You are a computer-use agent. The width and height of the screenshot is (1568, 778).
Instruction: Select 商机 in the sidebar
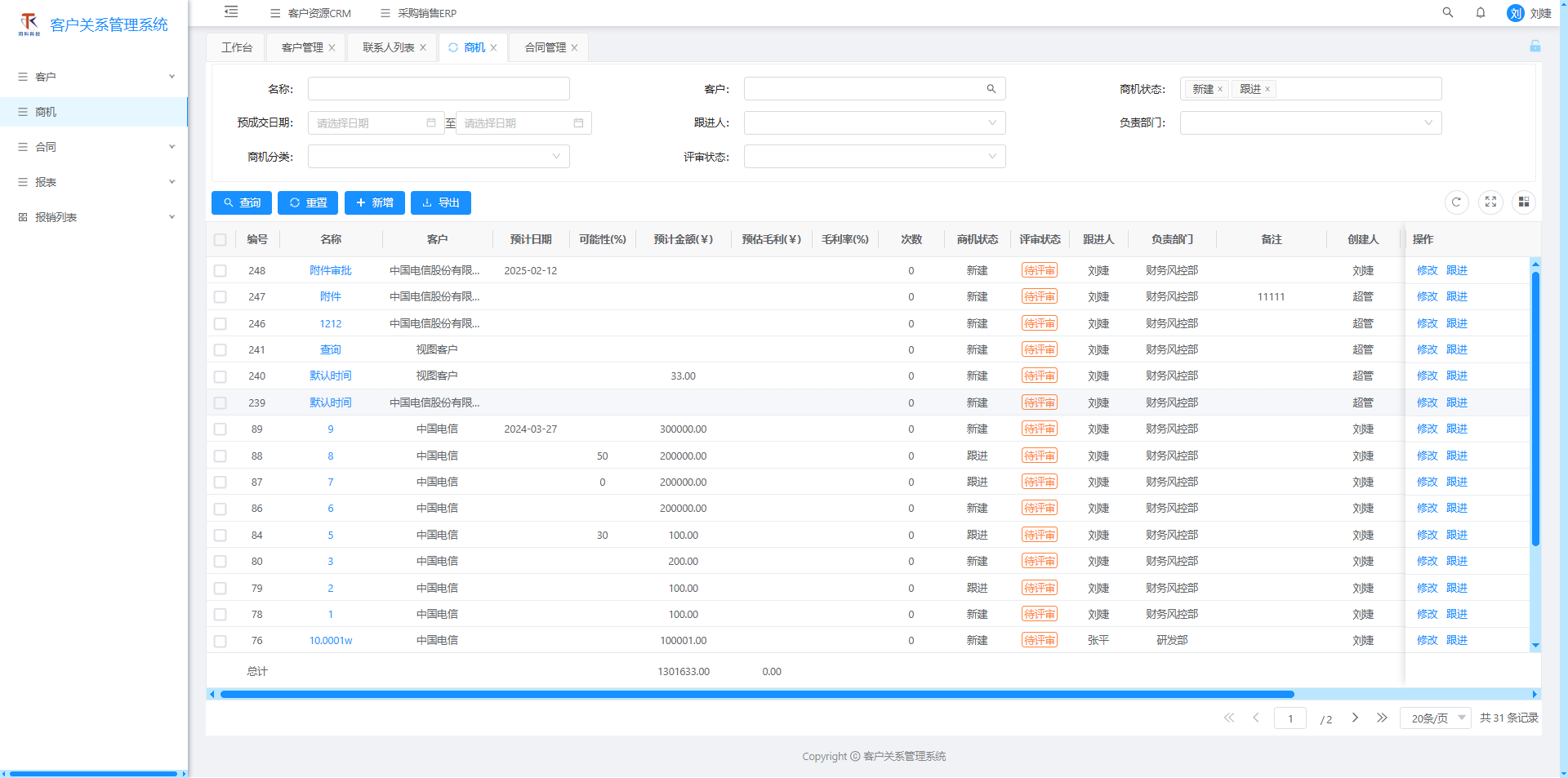coord(94,112)
